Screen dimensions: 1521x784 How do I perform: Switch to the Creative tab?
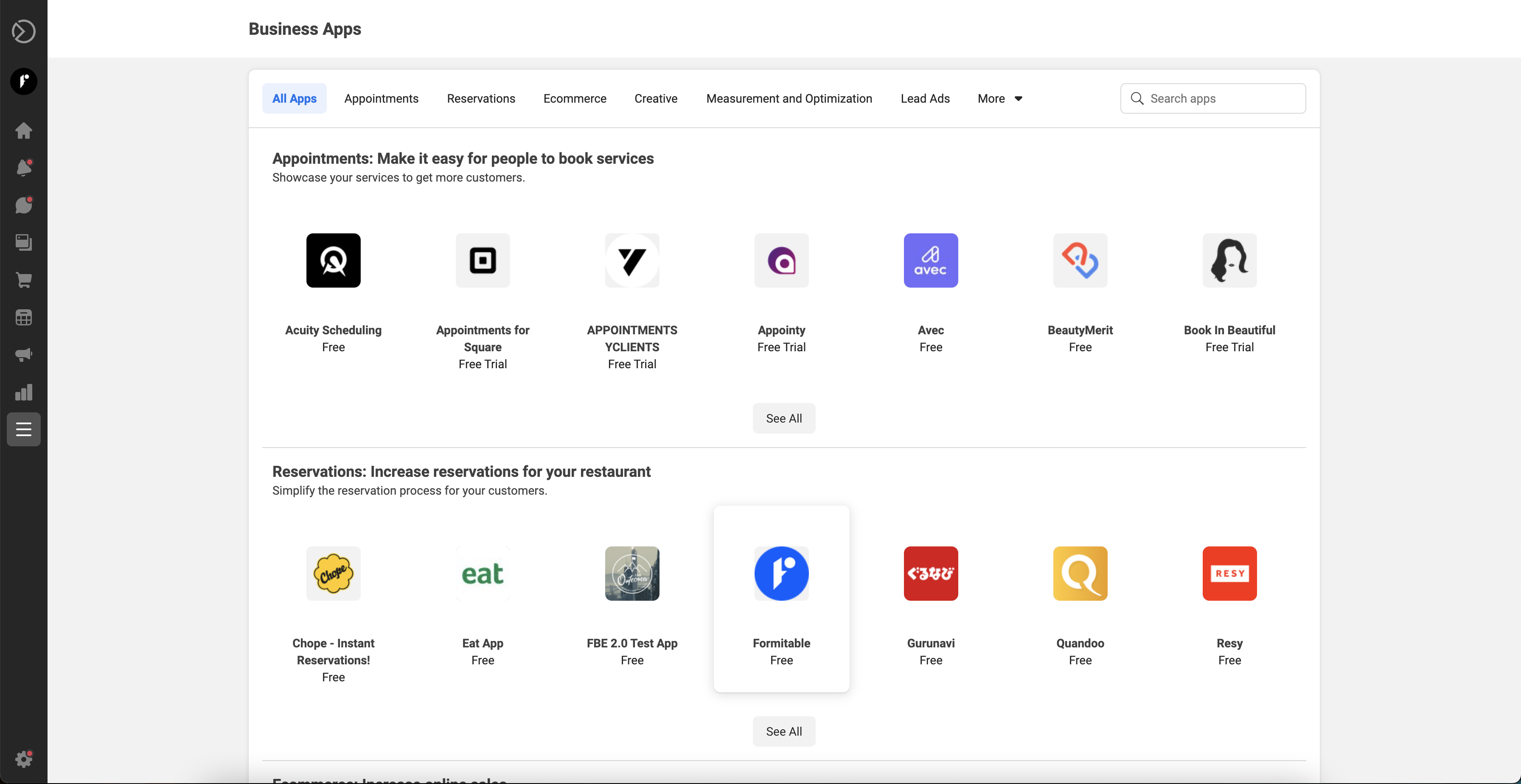(x=655, y=98)
